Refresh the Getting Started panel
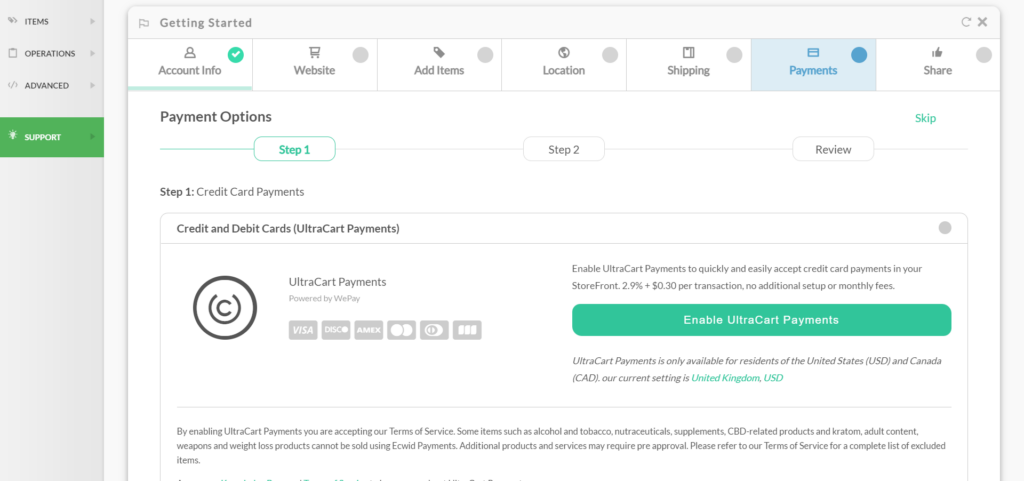Viewport: 1024px width, 481px height. (x=966, y=22)
